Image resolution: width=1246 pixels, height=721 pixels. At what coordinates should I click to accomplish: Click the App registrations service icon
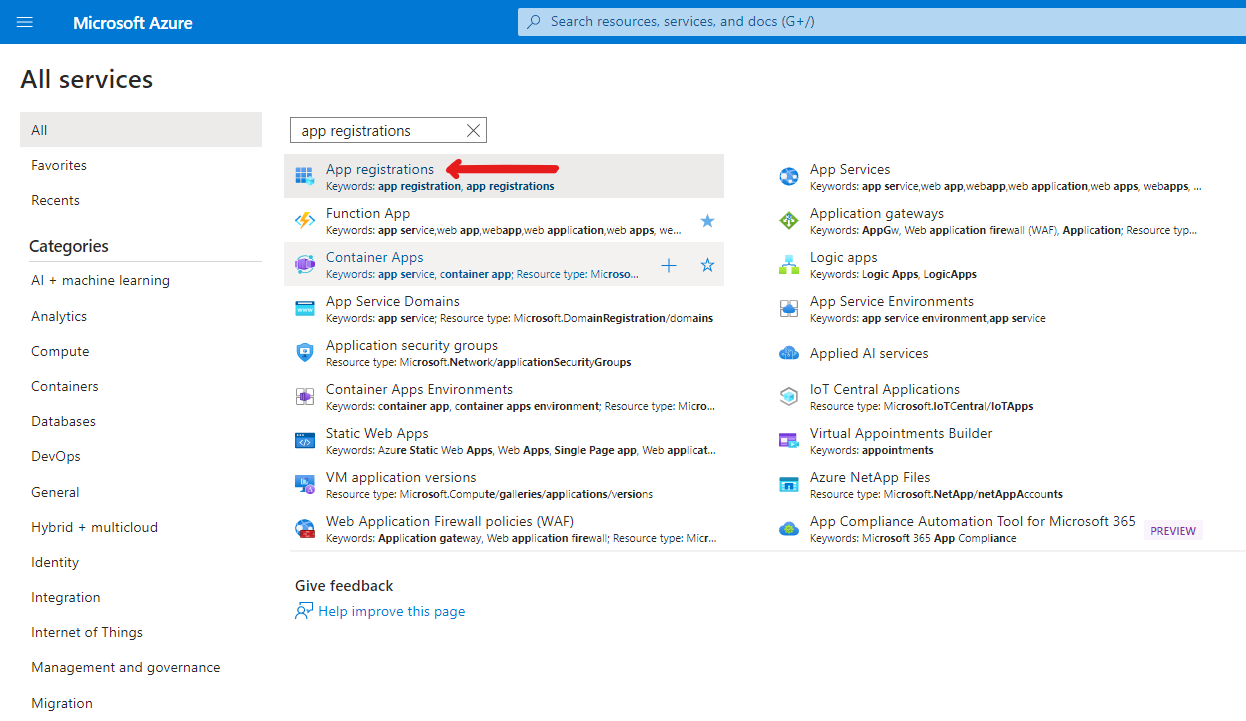tap(305, 177)
